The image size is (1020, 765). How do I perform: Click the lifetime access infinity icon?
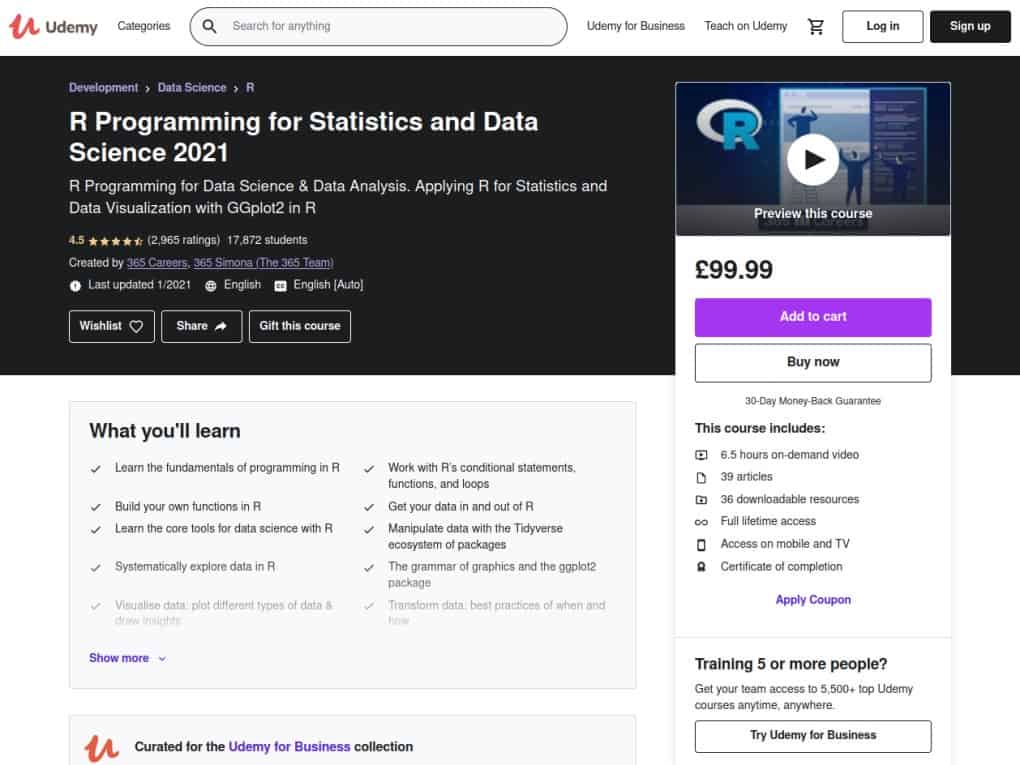[701, 522]
